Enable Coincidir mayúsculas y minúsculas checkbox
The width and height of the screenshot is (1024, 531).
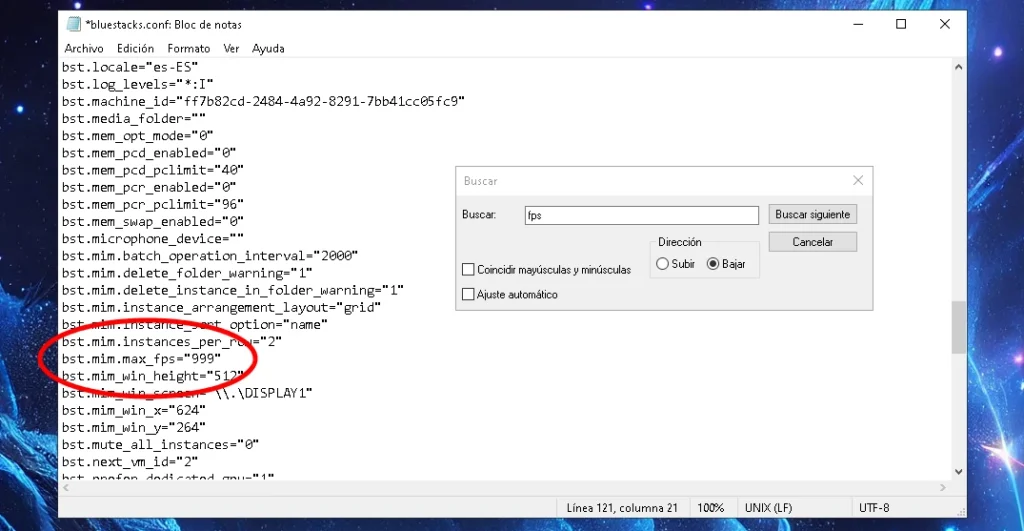click(468, 270)
